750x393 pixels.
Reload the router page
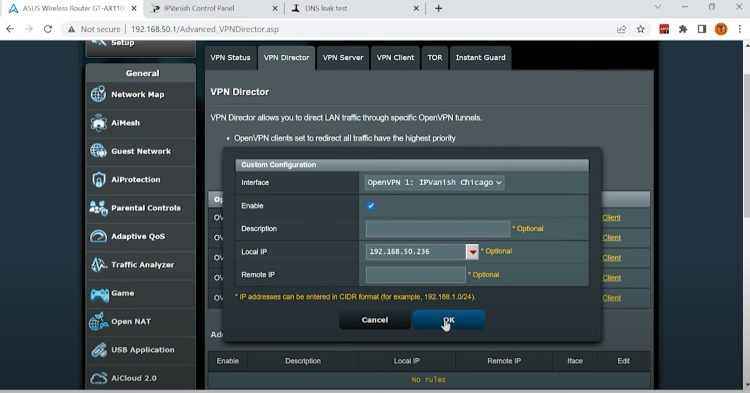pos(48,29)
